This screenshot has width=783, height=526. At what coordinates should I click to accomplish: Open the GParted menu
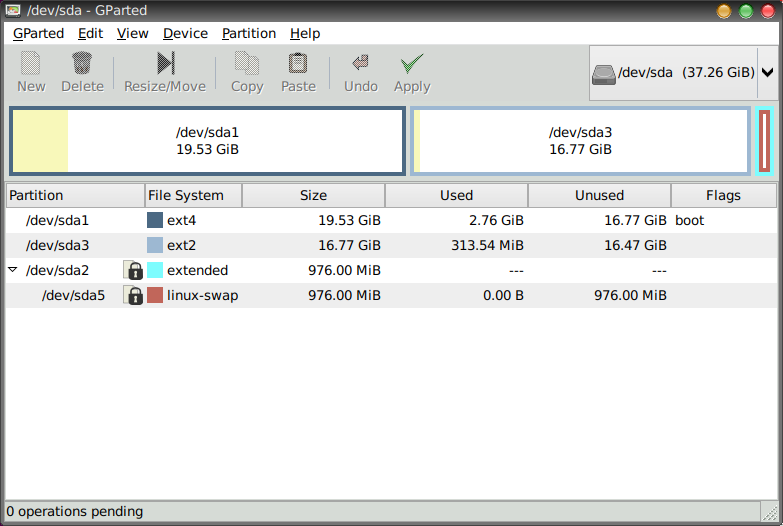[39, 33]
